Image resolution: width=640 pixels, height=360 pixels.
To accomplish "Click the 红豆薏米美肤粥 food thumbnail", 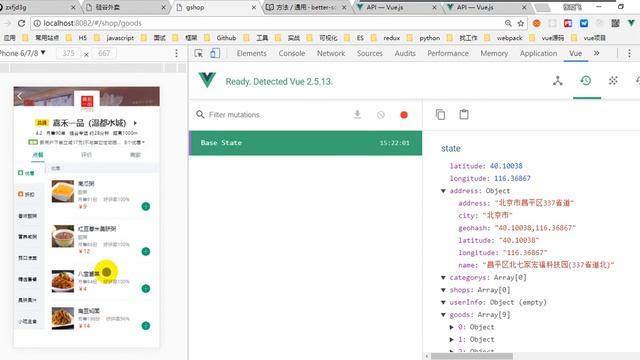I will (x=63, y=236).
